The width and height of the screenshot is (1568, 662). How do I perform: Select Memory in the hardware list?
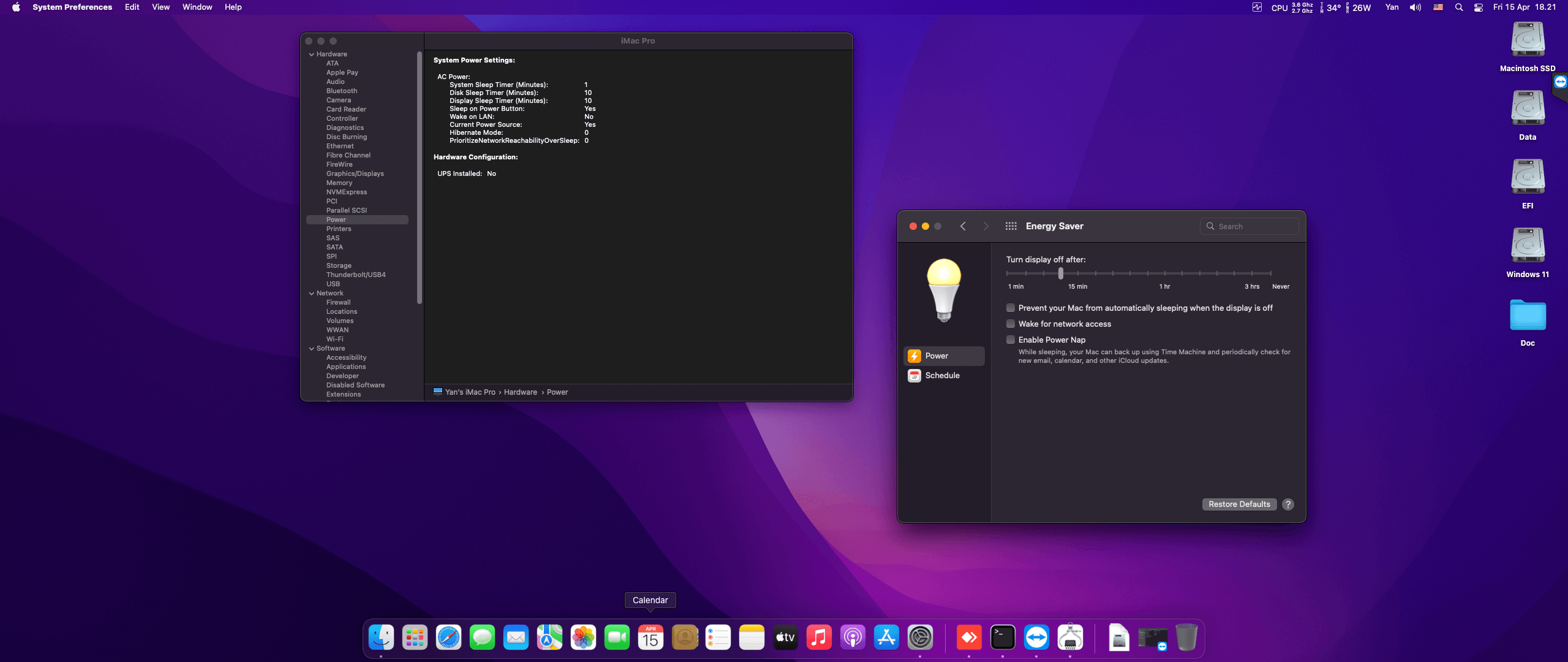[x=339, y=183]
